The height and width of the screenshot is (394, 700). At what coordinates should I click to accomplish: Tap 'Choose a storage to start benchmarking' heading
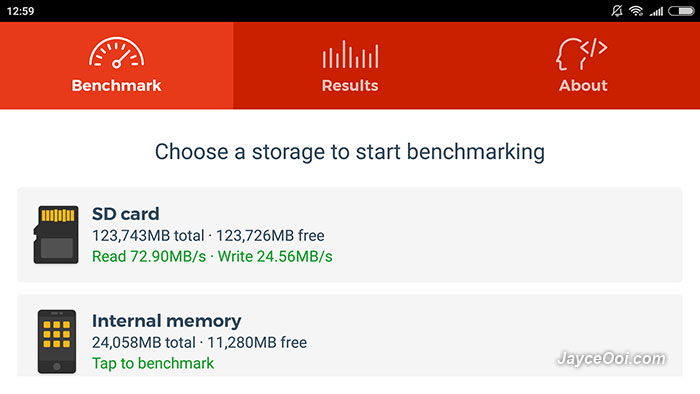pos(350,152)
